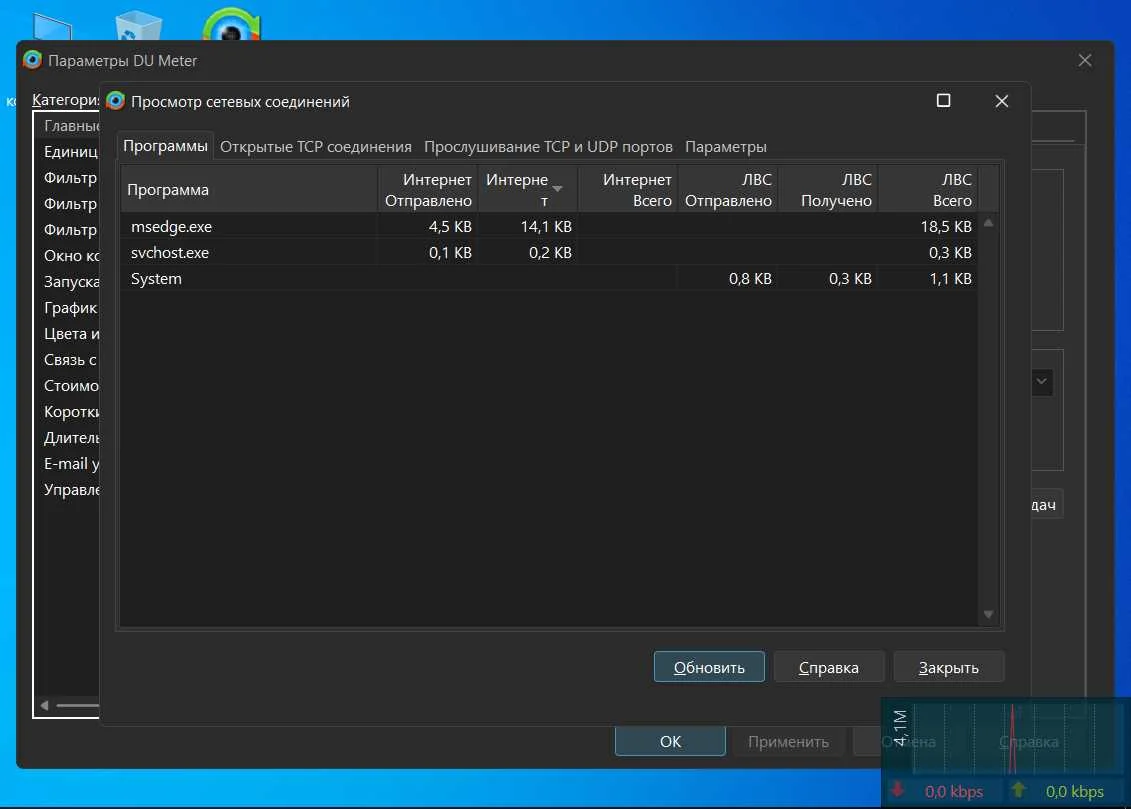Close the Просмотр сетевых соединений dialog
This screenshot has height=809, width=1131.
coord(1001,101)
